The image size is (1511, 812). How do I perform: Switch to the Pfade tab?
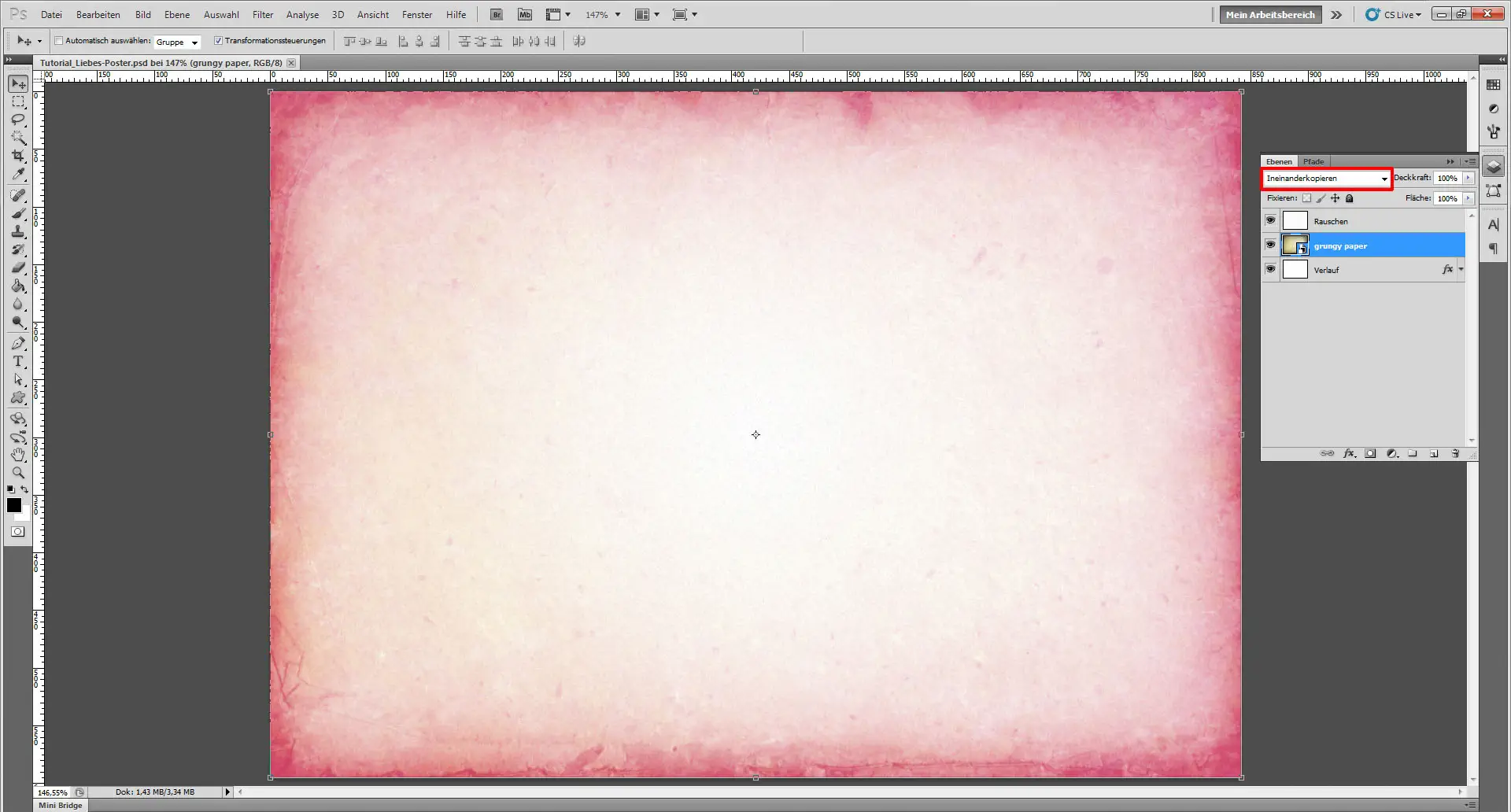tap(1313, 161)
